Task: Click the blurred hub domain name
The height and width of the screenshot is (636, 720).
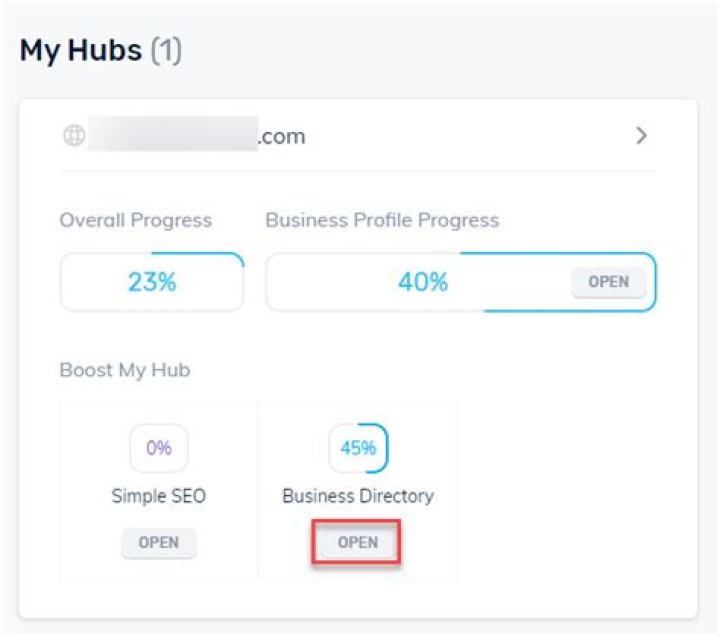Action: [x=173, y=134]
